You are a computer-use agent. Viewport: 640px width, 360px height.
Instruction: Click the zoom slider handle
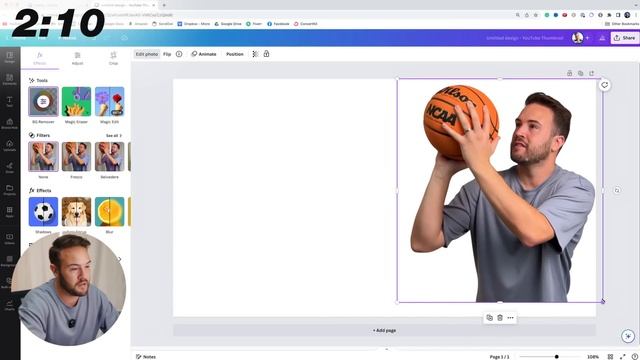(556, 357)
